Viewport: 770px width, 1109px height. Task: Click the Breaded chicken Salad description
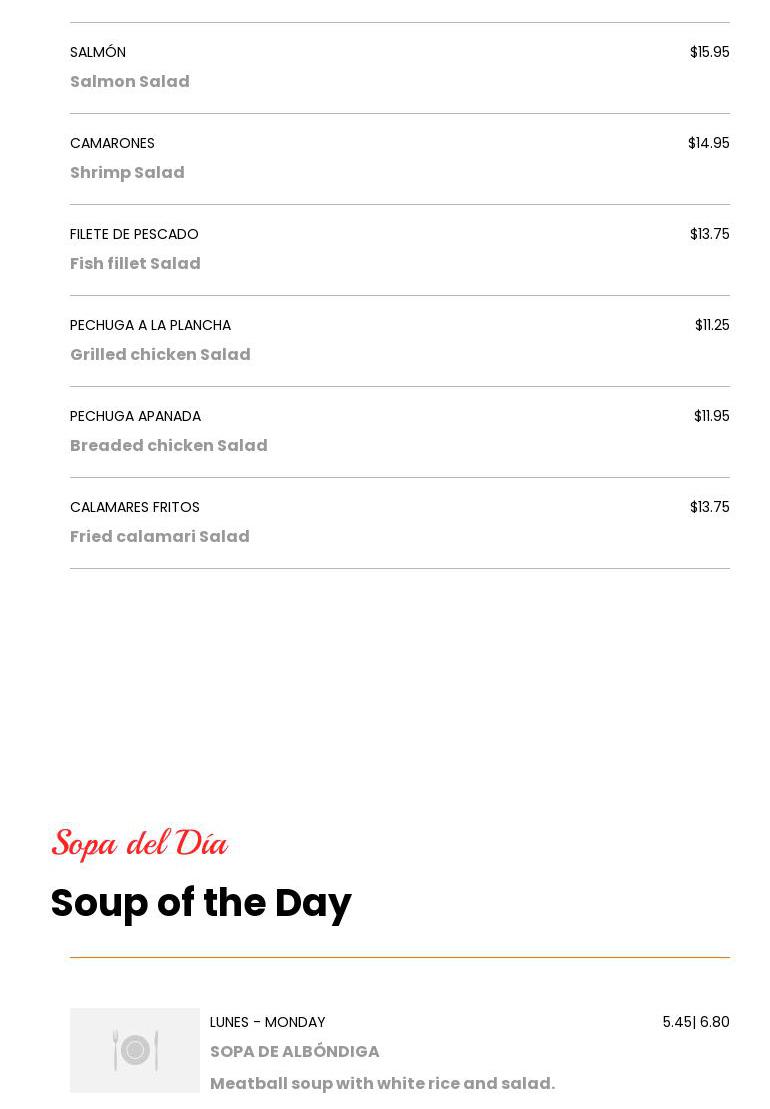[169, 446]
